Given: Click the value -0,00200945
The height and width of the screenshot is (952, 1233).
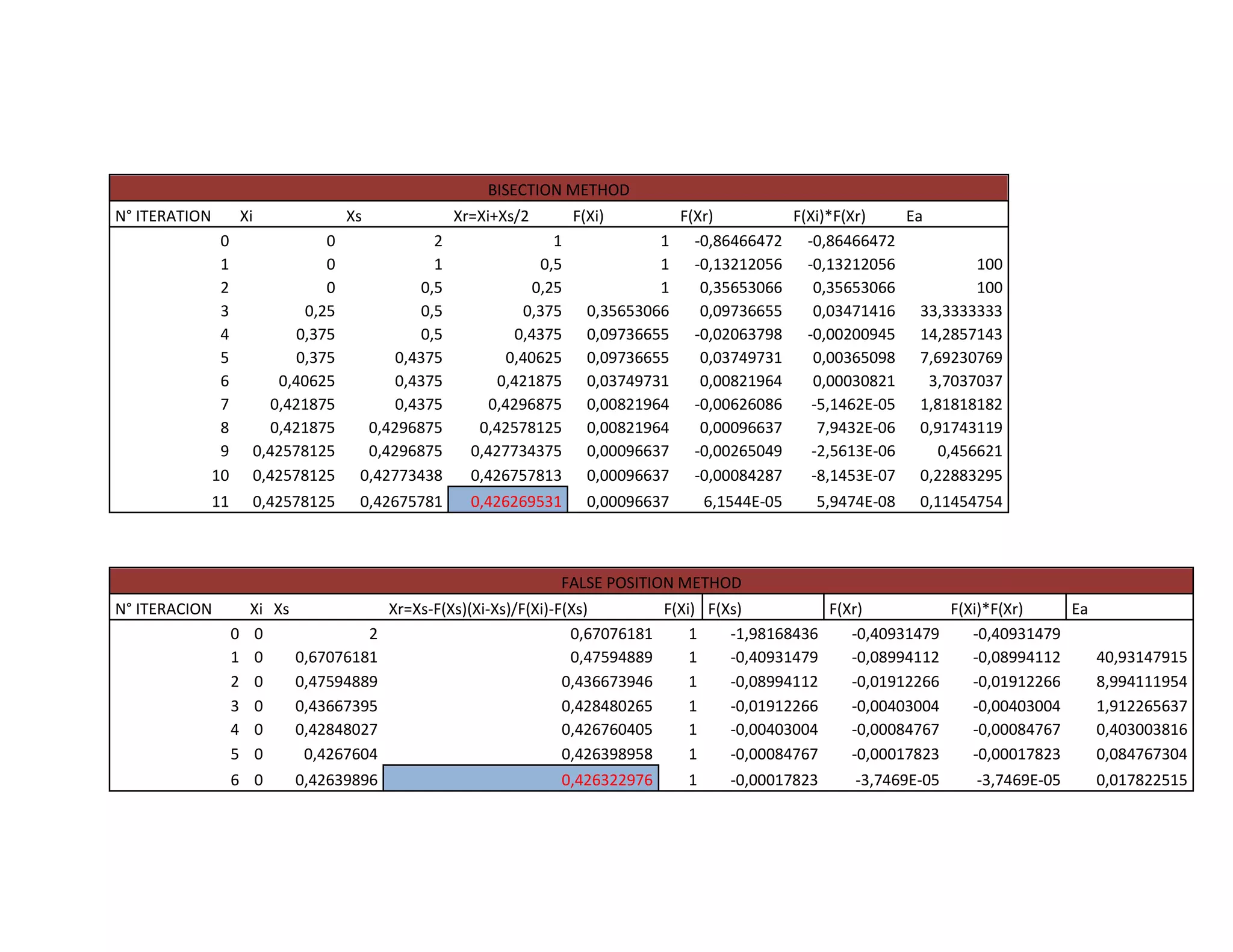Looking at the screenshot, I should pos(851,335).
